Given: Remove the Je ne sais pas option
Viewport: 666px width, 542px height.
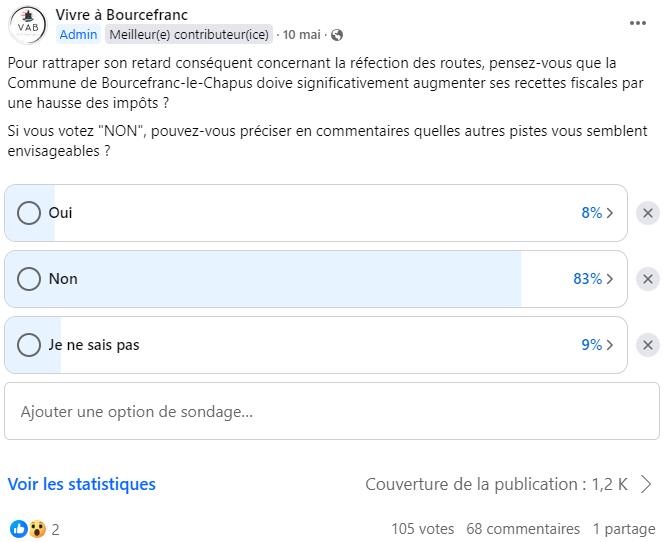Looking at the screenshot, I should click(x=648, y=345).
